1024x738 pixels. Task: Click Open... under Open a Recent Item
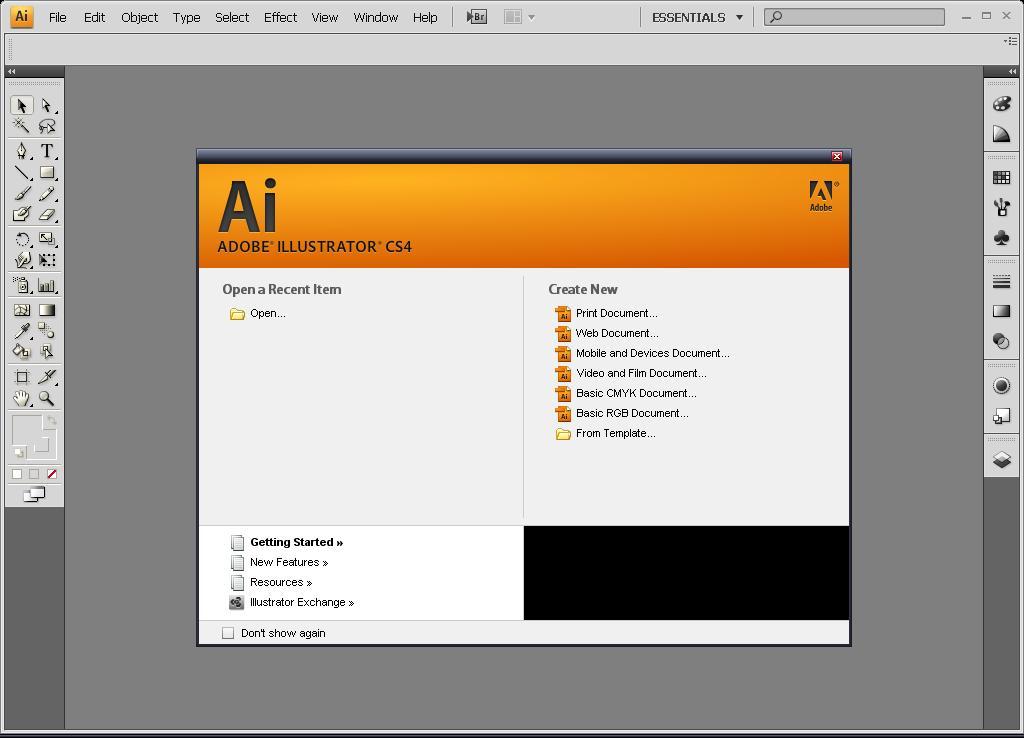tap(258, 313)
